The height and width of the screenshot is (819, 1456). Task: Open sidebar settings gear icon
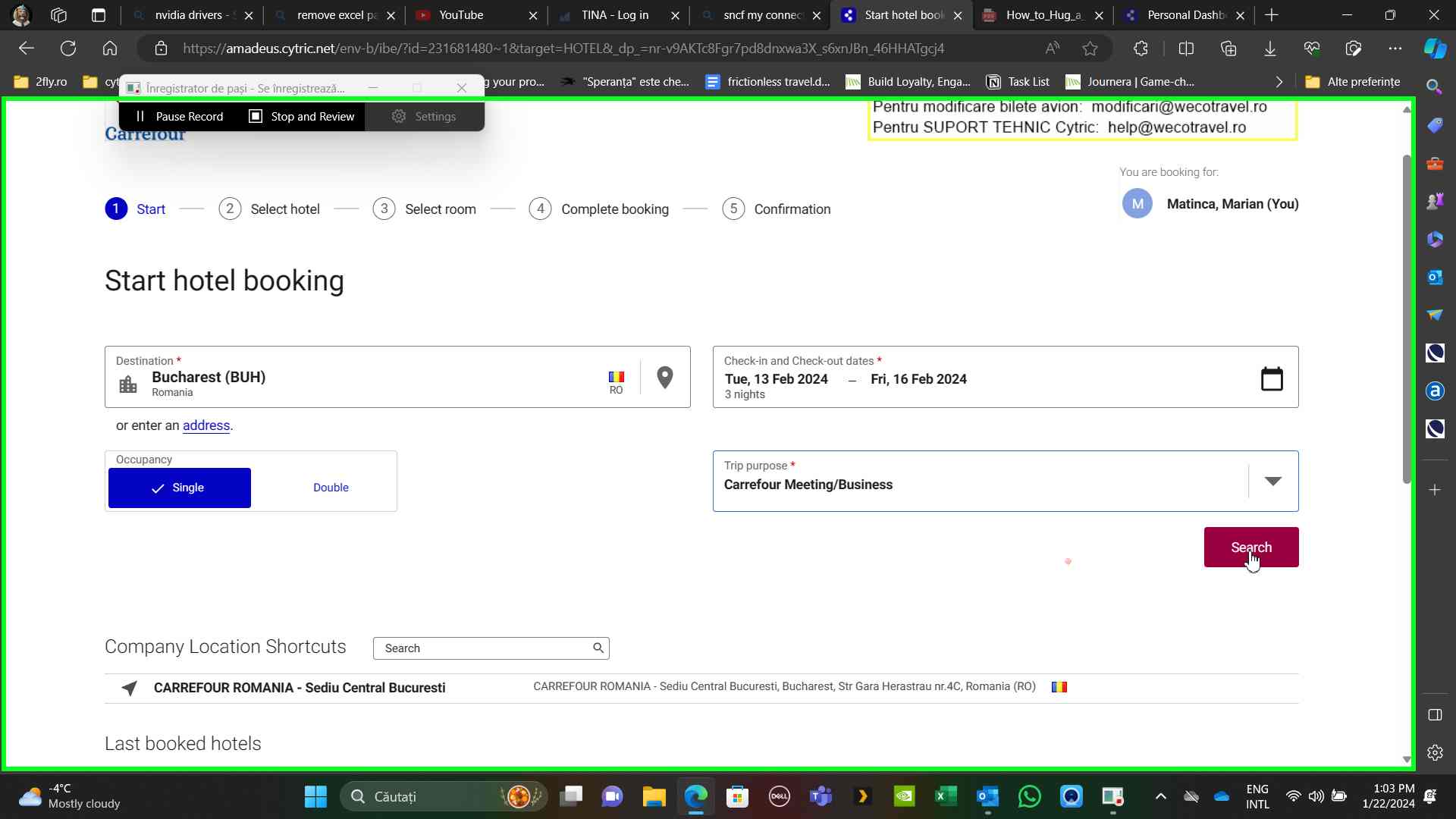click(x=1435, y=753)
